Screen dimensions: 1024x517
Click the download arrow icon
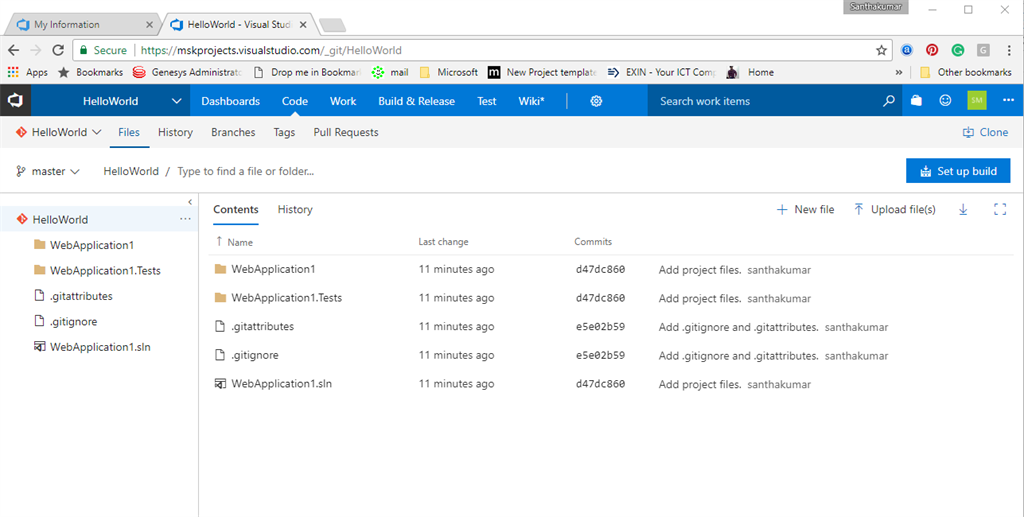coord(963,210)
